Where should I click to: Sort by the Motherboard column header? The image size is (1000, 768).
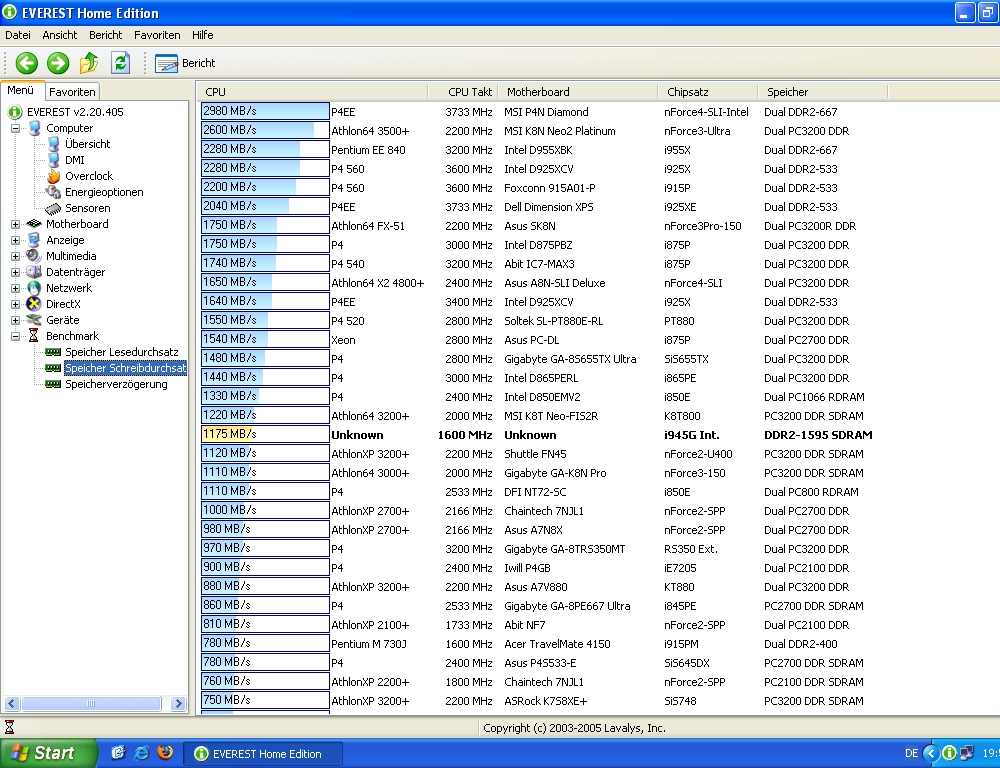pos(577,92)
